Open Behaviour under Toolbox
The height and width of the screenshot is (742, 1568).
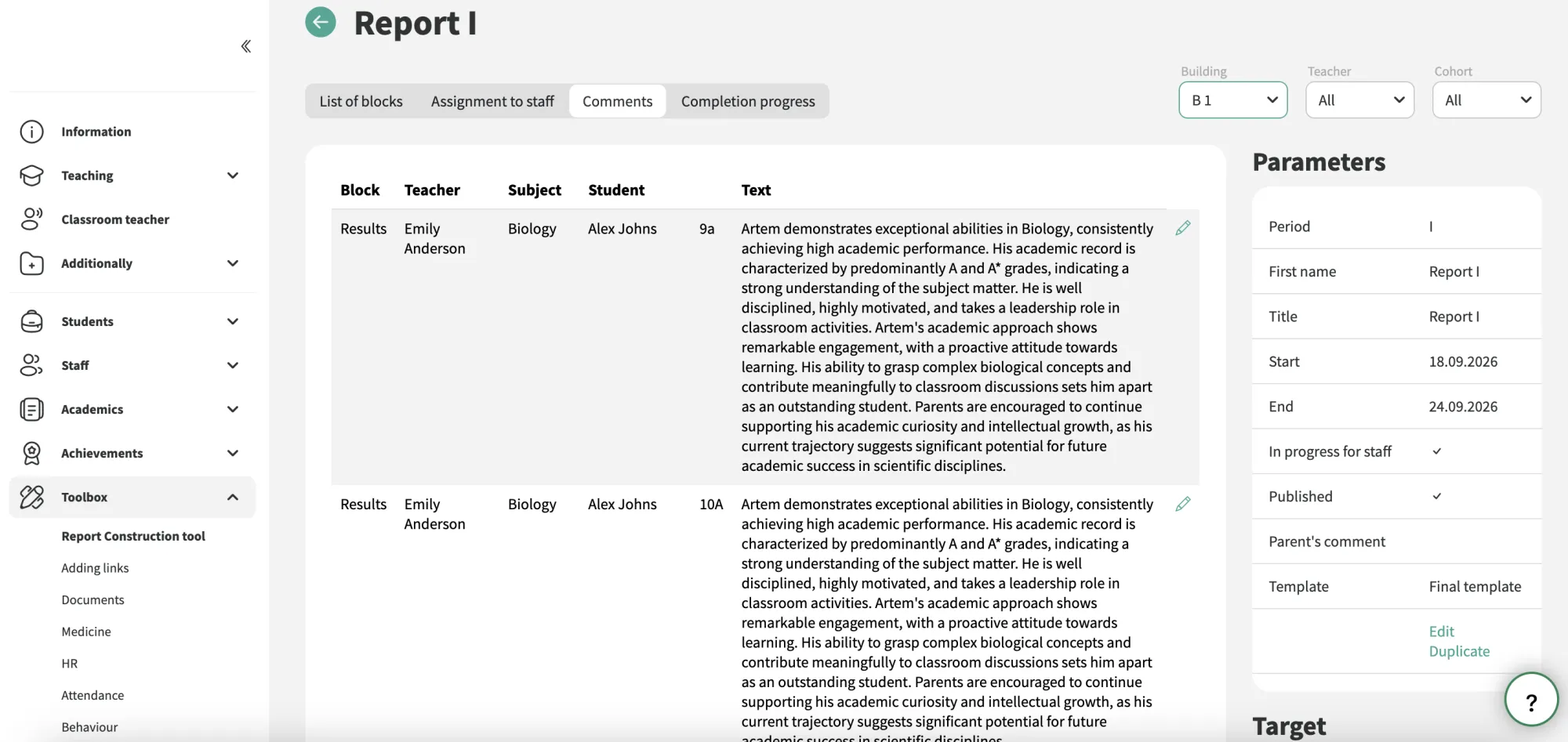[89, 727]
